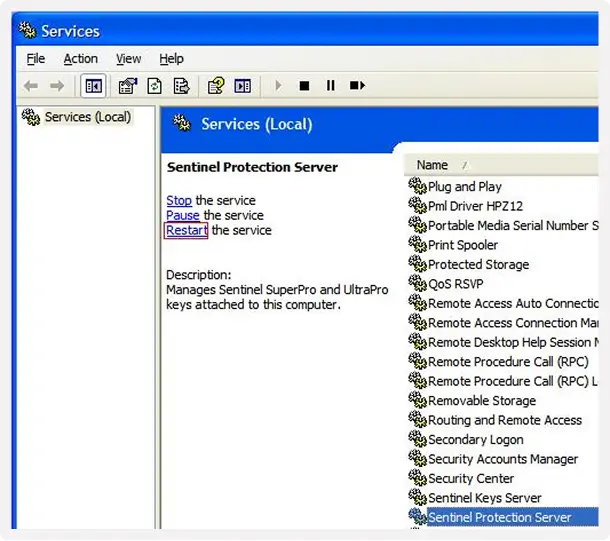This screenshot has height=541, width=610.
Task: Click the Restart Service toolbar button
Action: point(357,85)
